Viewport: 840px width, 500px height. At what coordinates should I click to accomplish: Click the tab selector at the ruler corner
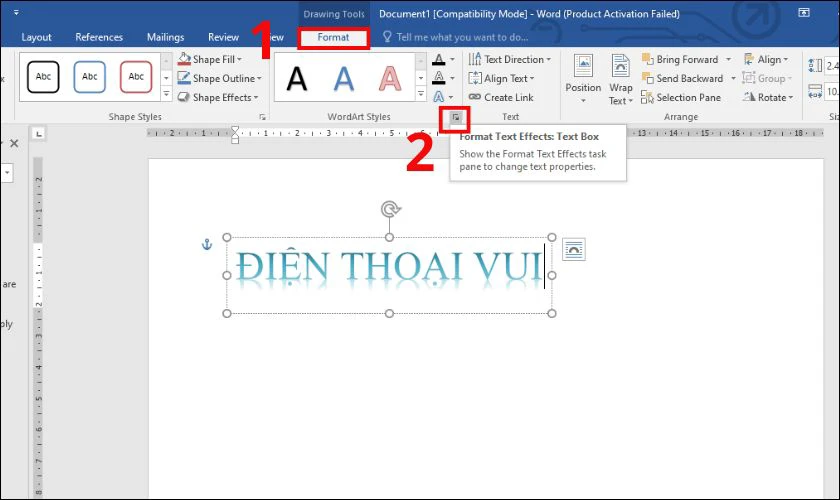39,133
